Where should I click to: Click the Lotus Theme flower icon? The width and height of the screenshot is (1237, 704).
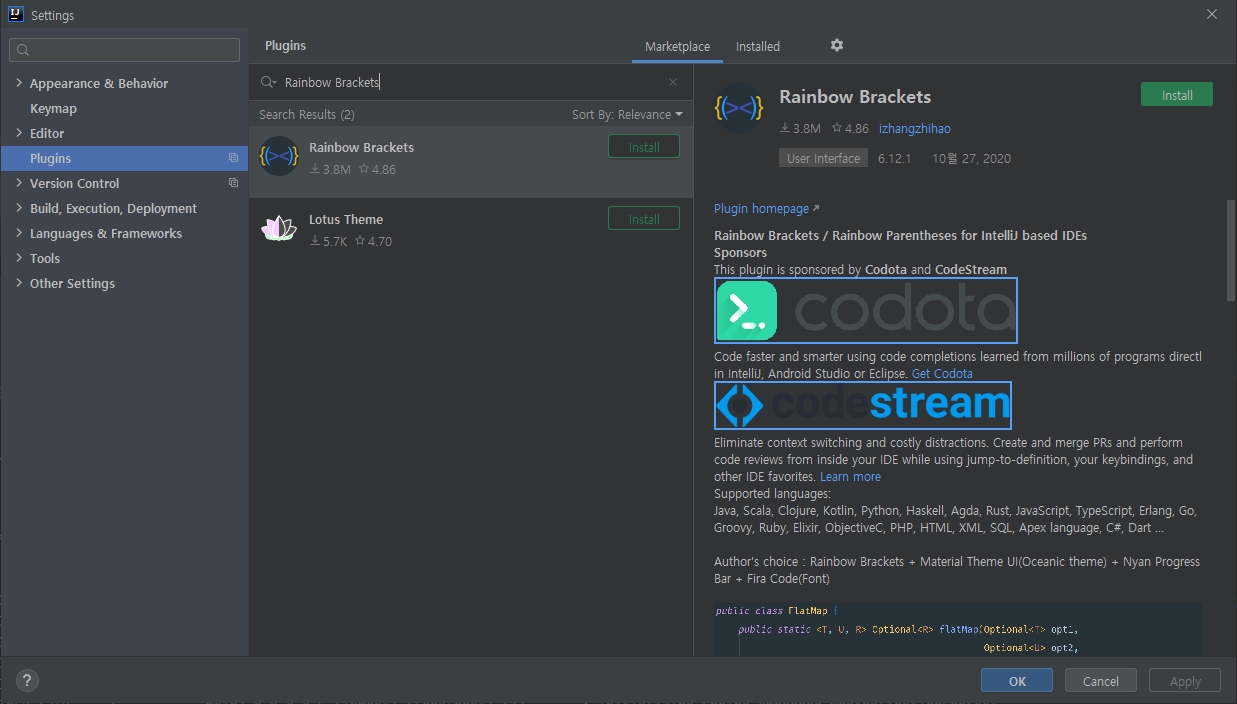click(278, 228)
